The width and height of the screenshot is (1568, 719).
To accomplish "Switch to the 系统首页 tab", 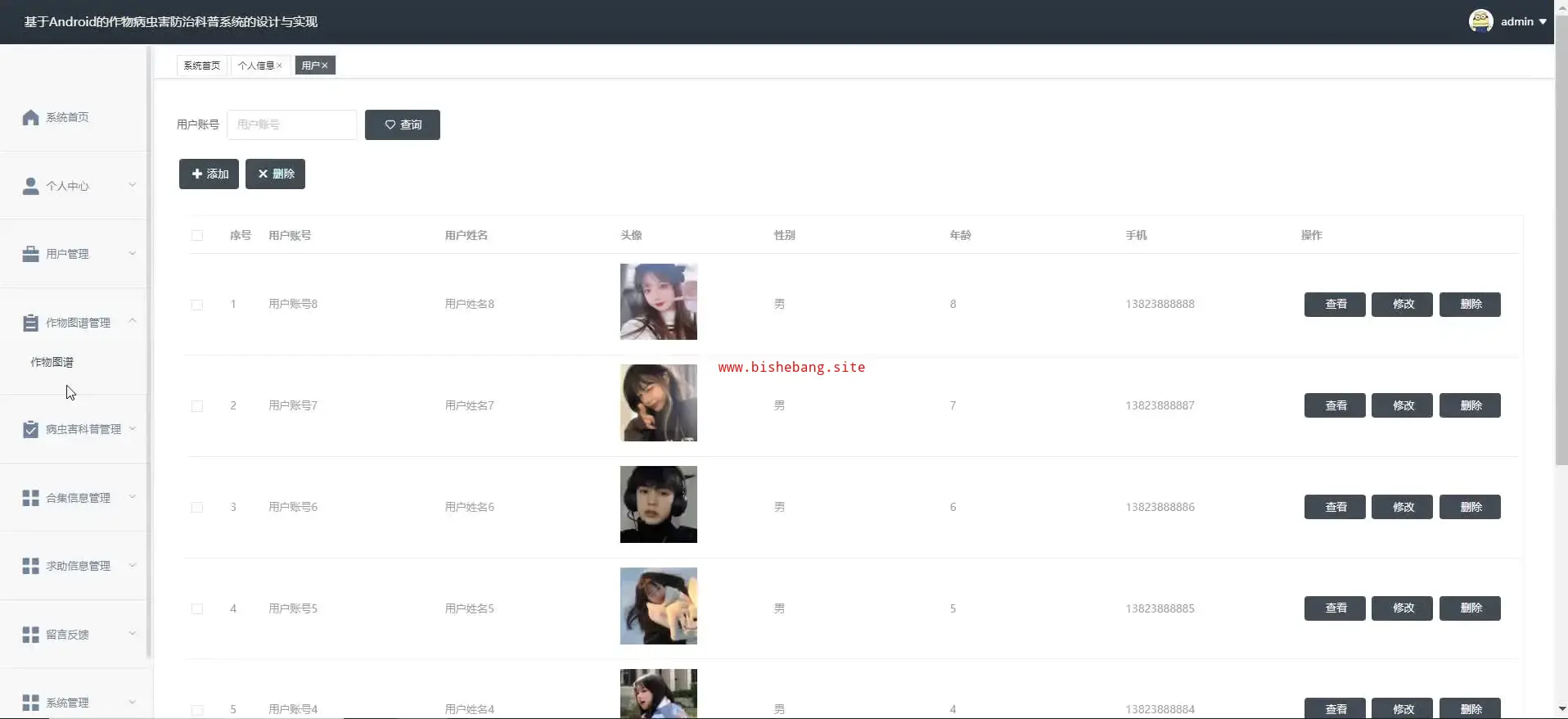I will coord(202,66).
